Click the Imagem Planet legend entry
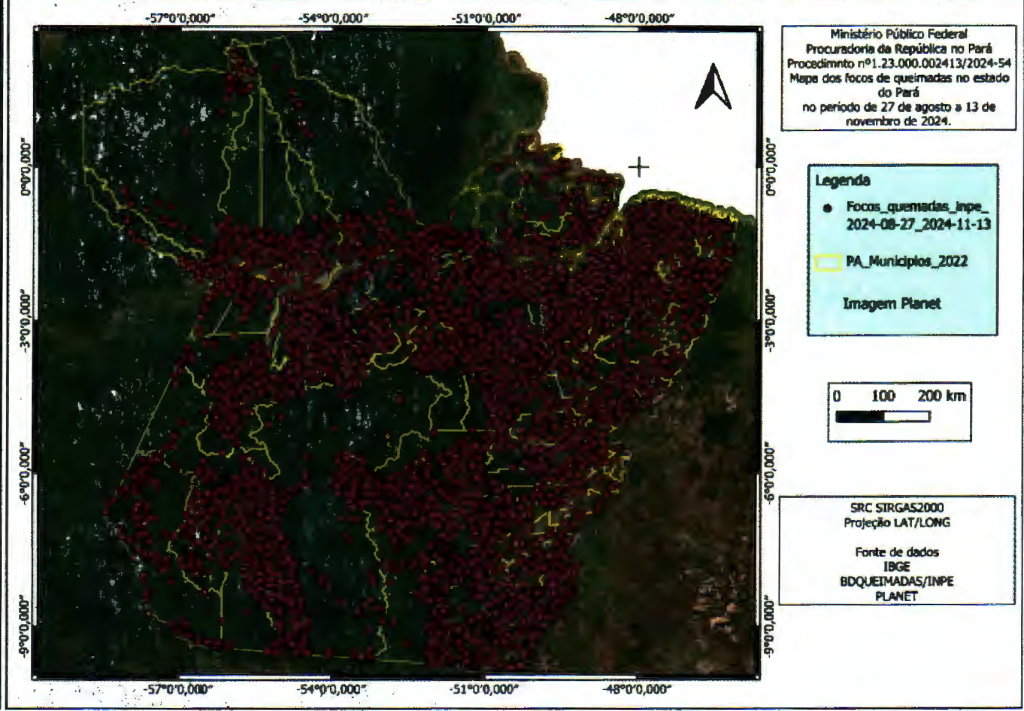This screenshot has width=1024, height=711. [x=892, y=304]
